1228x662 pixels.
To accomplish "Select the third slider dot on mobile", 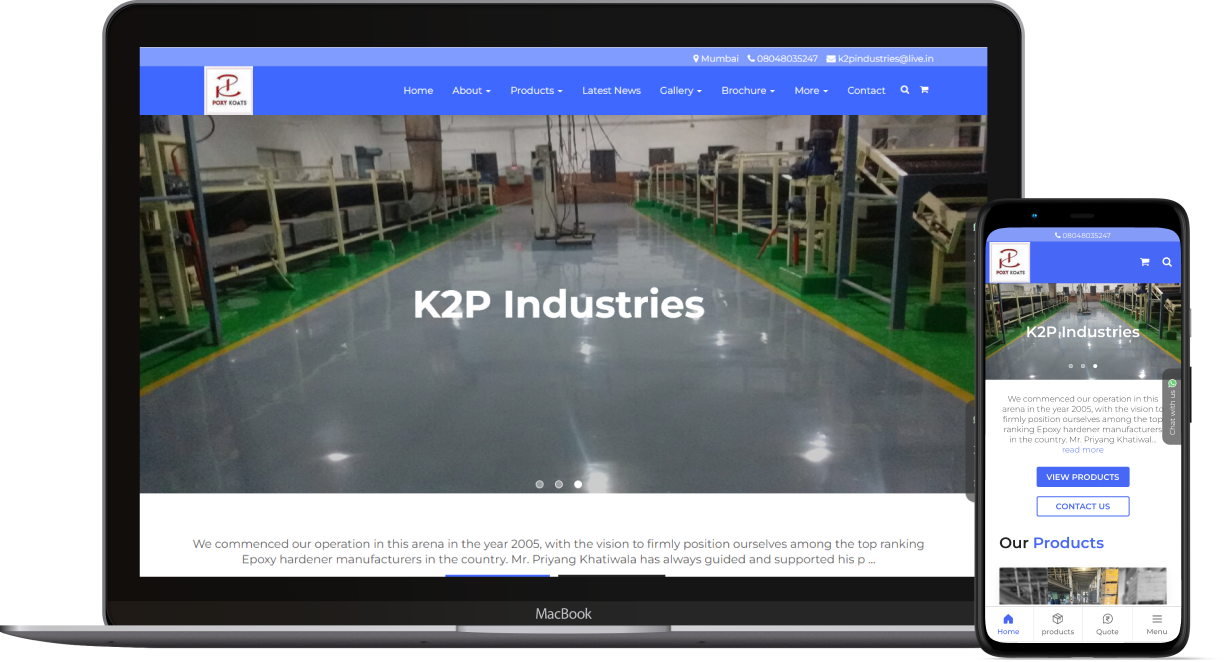I will click(1094, 366).
